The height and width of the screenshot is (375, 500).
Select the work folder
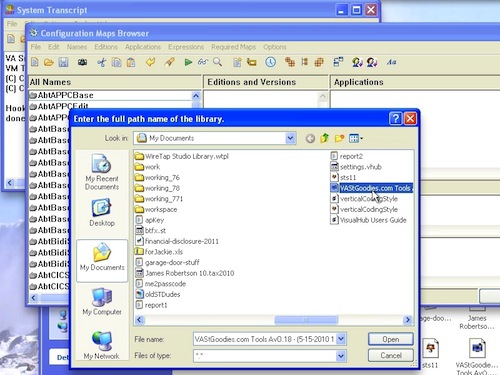[148, 167]
